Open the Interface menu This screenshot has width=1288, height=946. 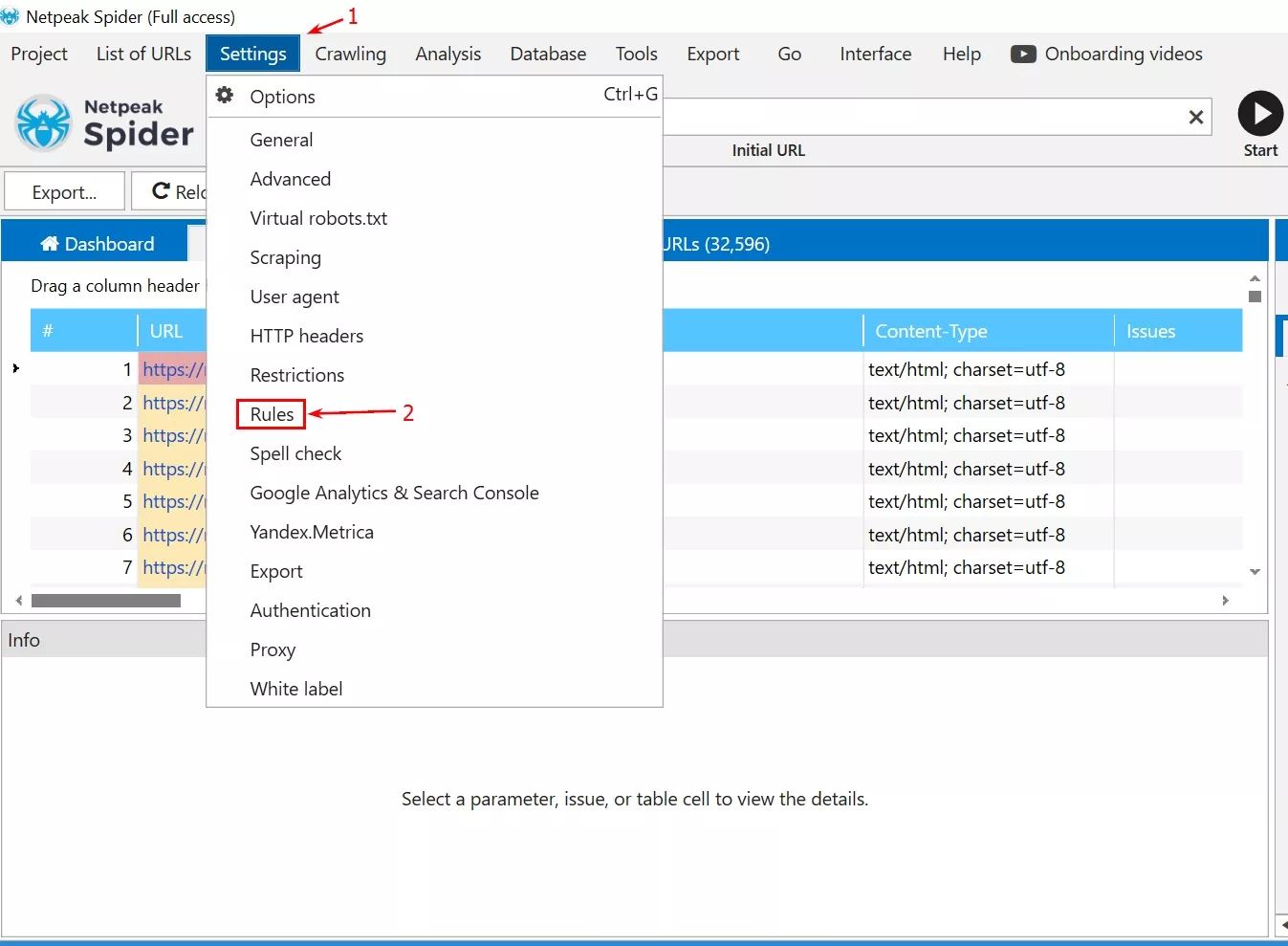click(875, 54)
